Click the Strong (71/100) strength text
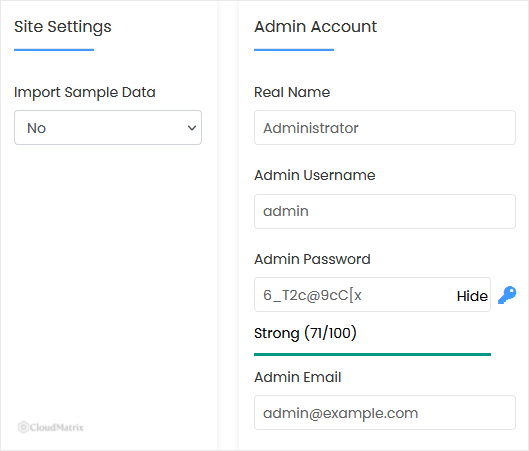This screenshot has height=451, width=529. click(305, 333)
